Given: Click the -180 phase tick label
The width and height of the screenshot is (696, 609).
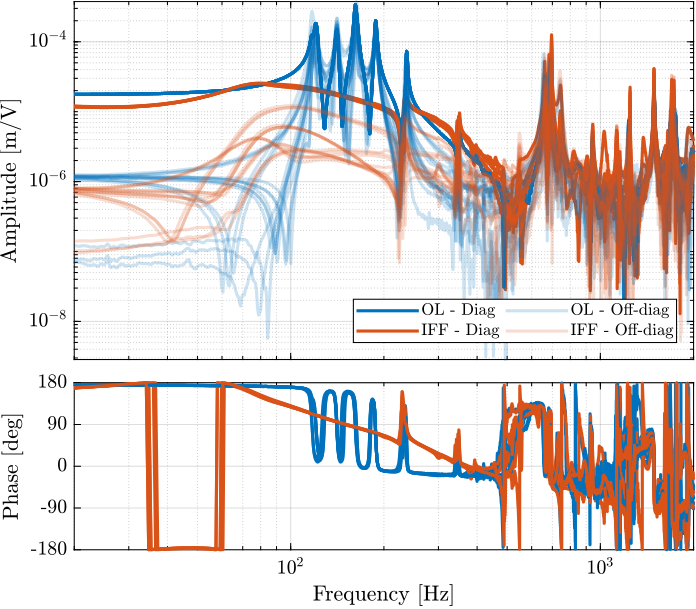Looking at the screenshot, I should [48, 550].
